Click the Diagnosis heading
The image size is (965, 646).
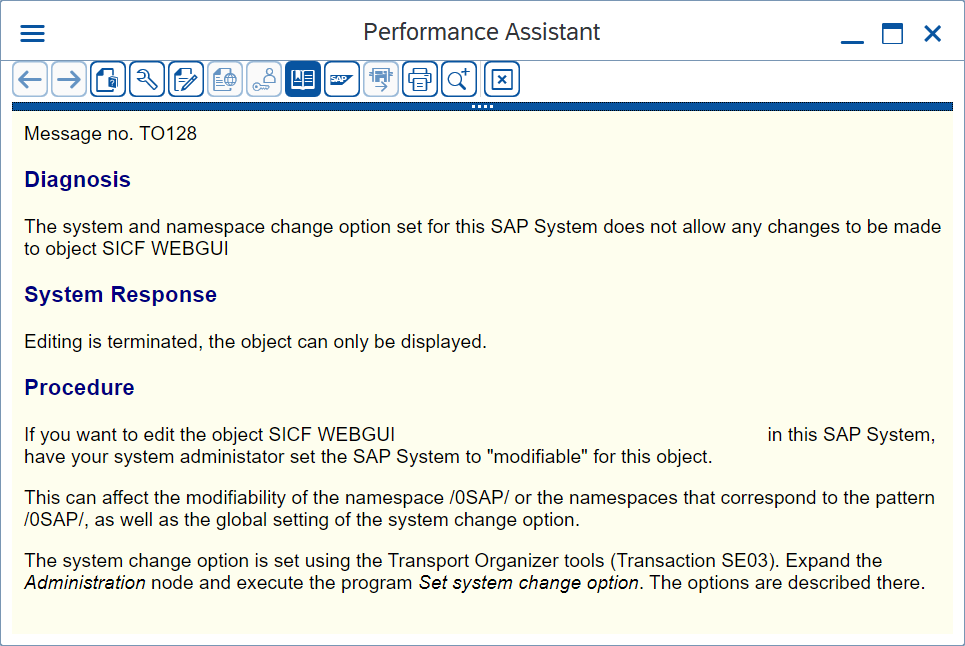[78, 180]
